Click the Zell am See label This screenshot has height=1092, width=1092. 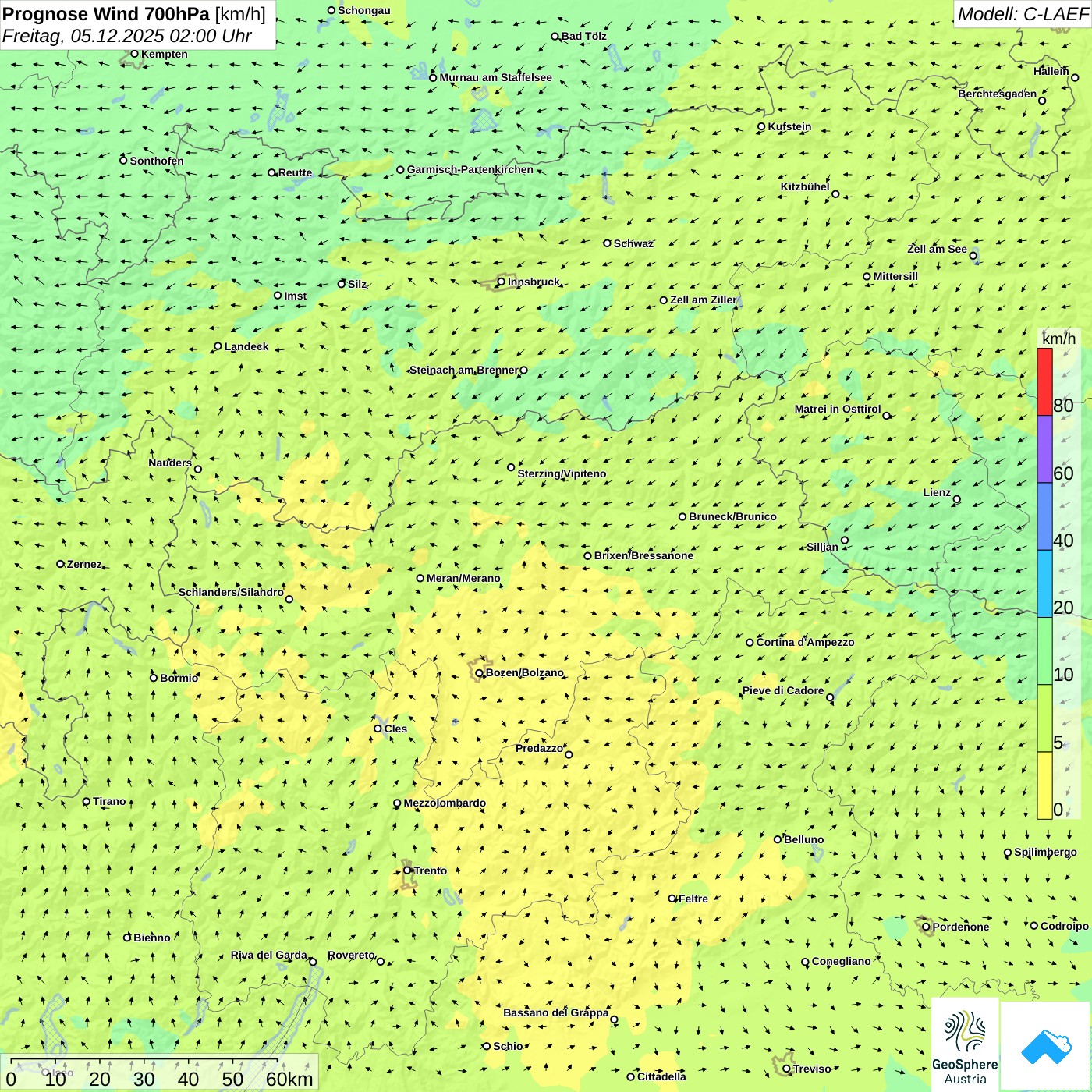(x=937, y=249)
